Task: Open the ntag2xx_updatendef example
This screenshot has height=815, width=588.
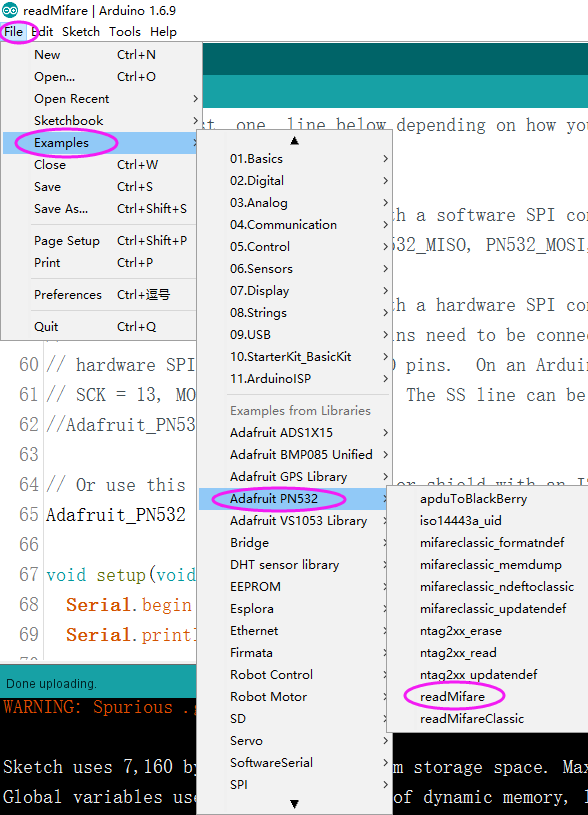Action: pyautogui.click(x=488, y=675)
